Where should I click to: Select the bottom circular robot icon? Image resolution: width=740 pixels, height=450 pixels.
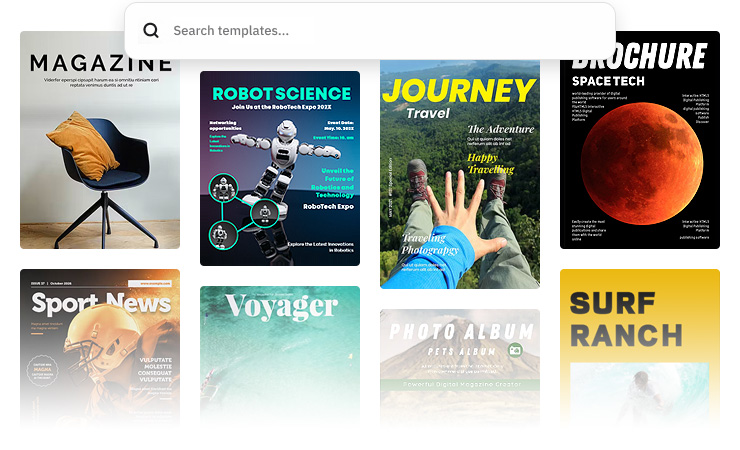coord(223,234)
